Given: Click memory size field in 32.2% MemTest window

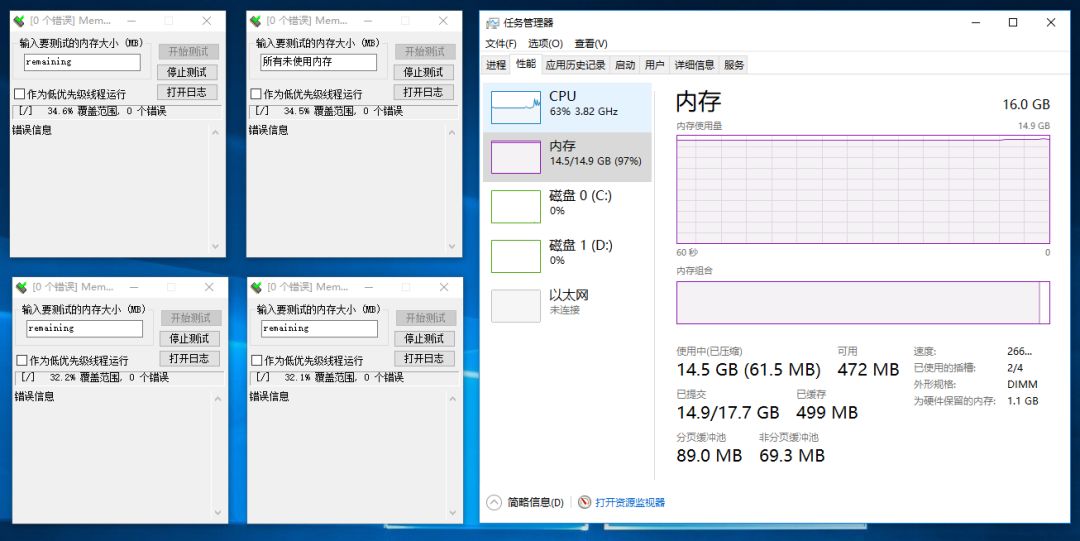Looking at the screenshot, I should pyautogui.click(x=85, y=329).
